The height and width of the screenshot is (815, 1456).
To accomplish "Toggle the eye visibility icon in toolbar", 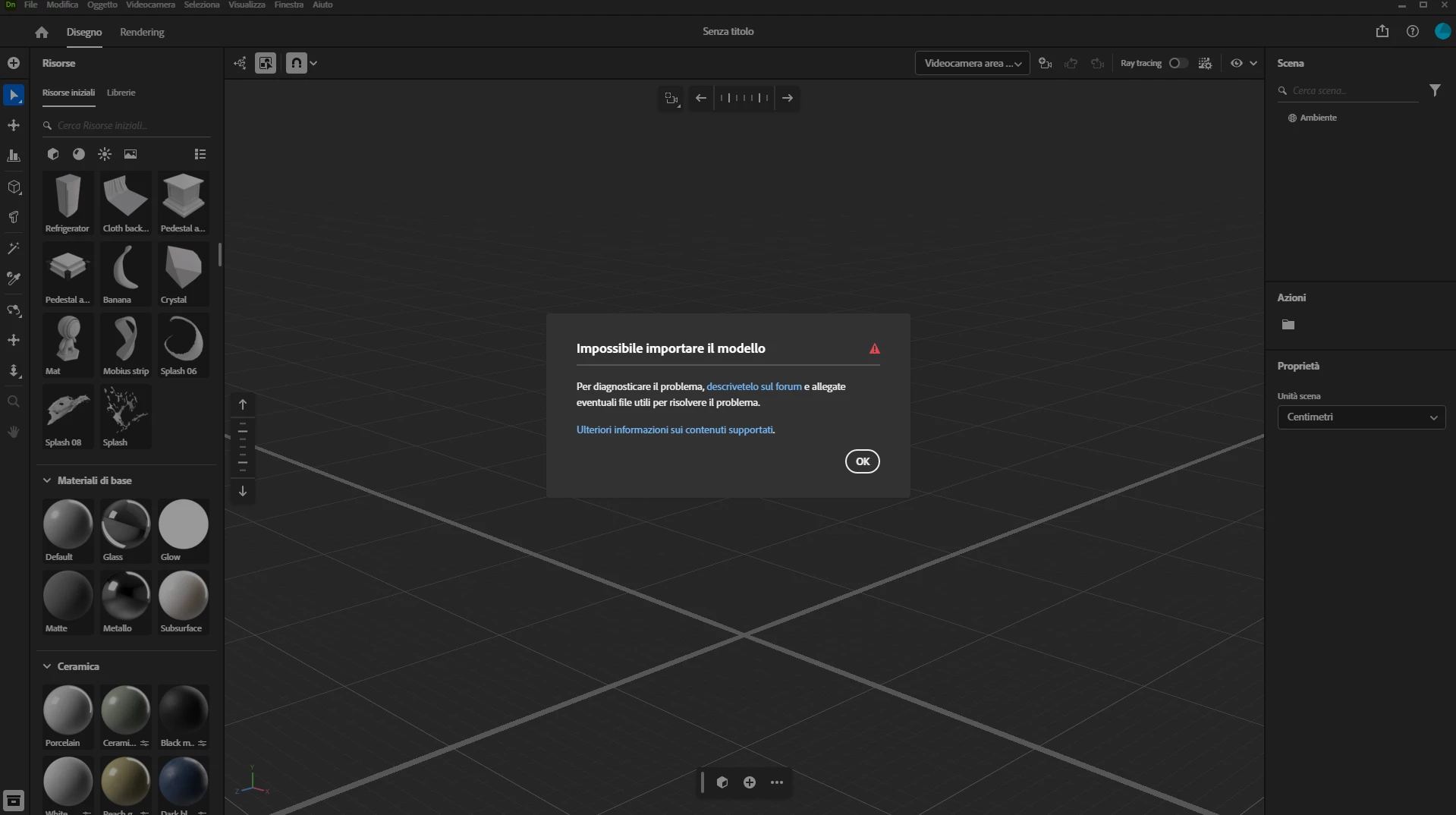I will pos(1236,63).
